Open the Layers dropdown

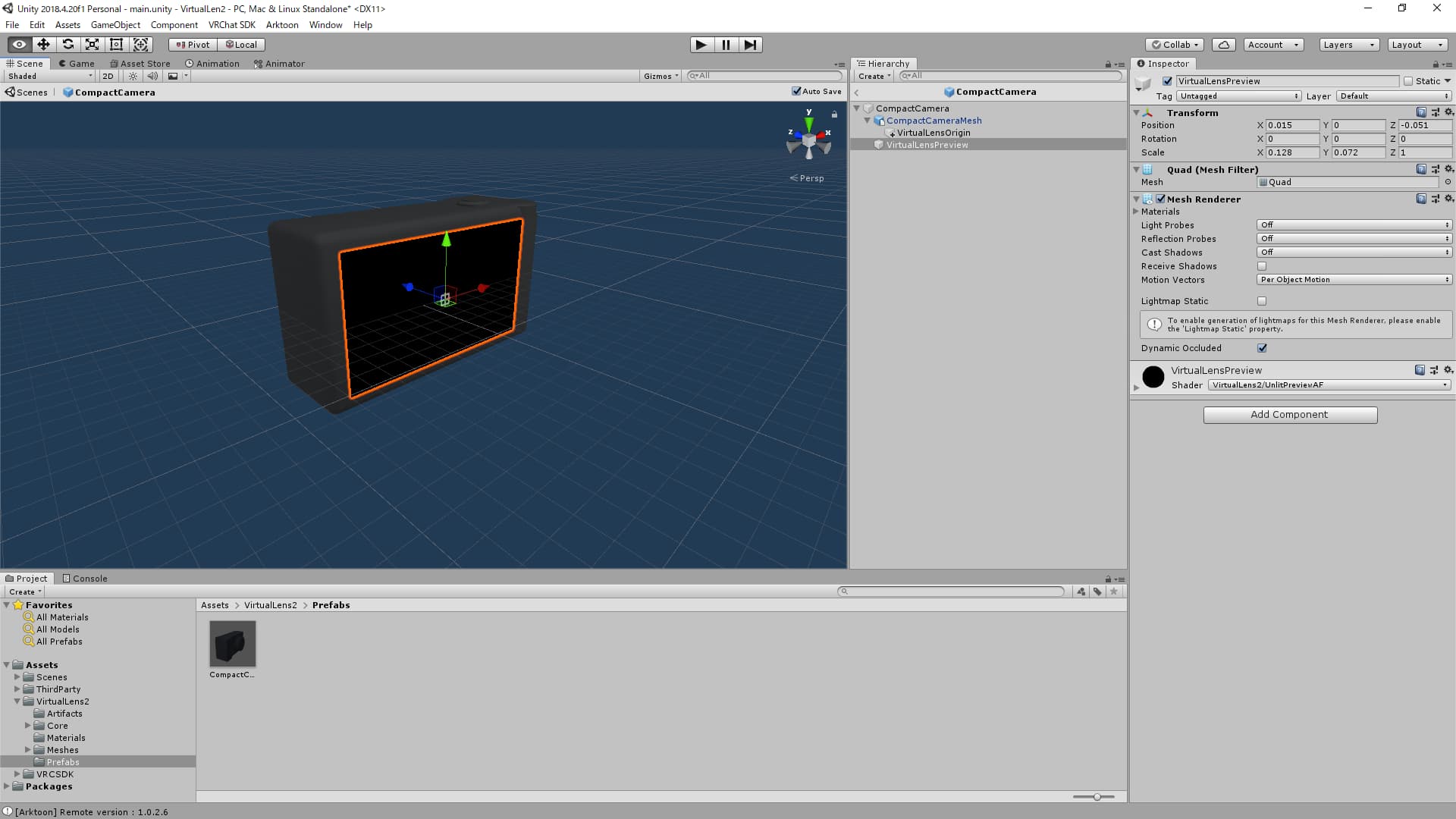click(1349, 45)
